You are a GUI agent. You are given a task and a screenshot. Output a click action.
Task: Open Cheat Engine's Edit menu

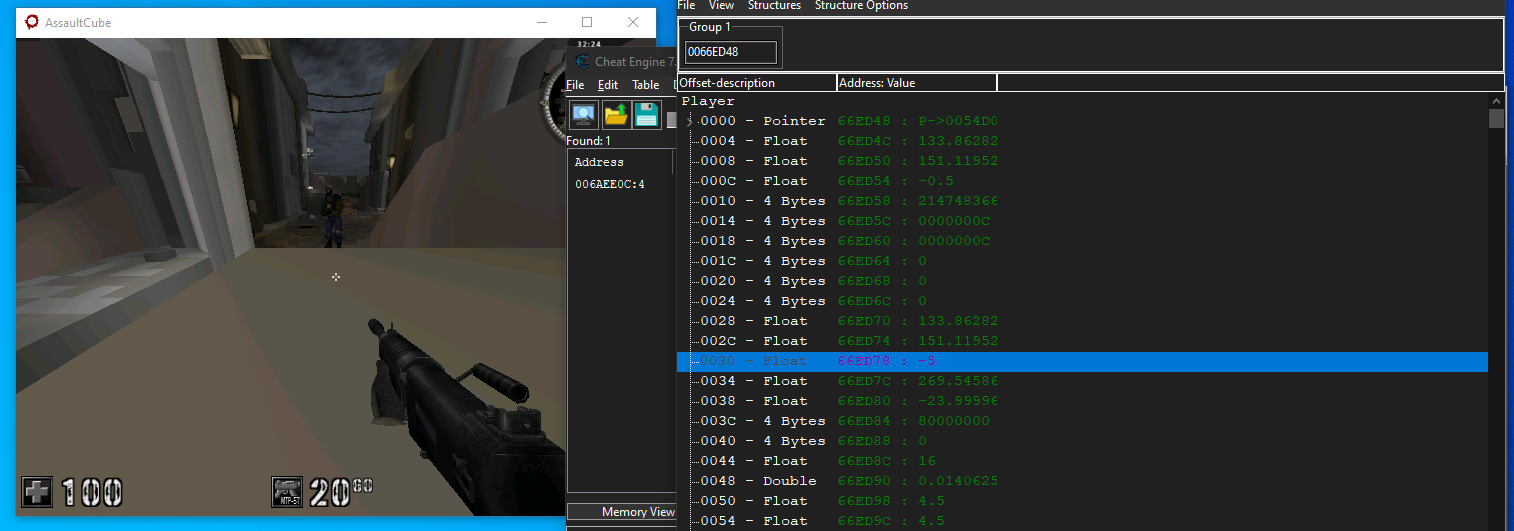coord(608,85)
